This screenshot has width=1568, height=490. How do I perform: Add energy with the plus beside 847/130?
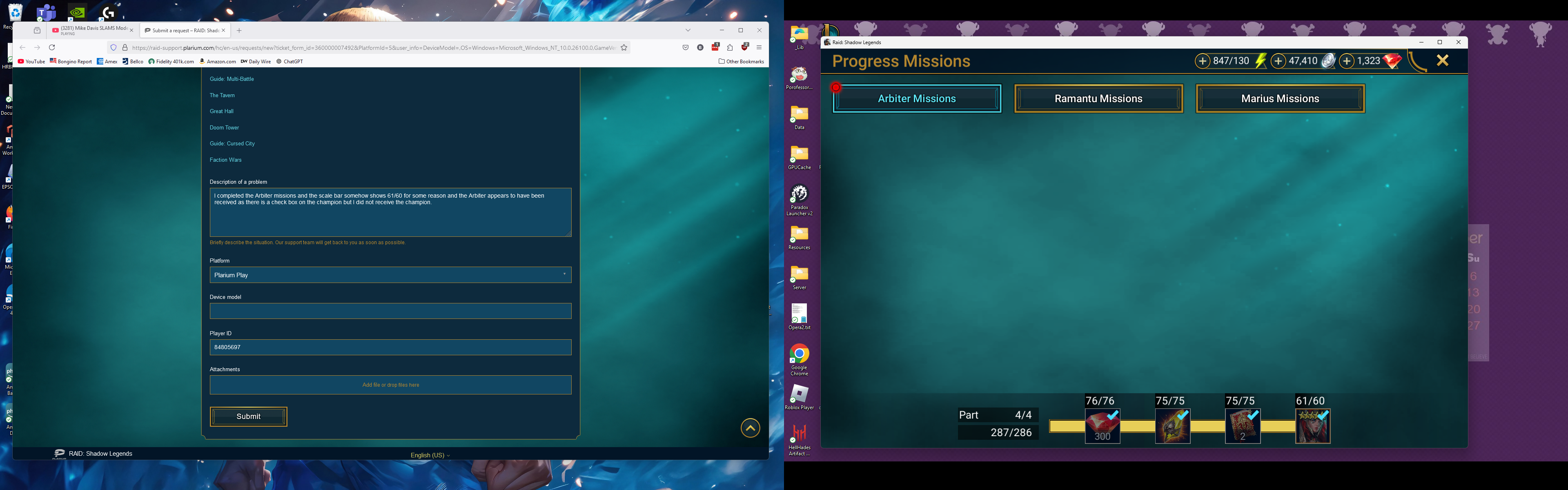tap(1202, 61)
